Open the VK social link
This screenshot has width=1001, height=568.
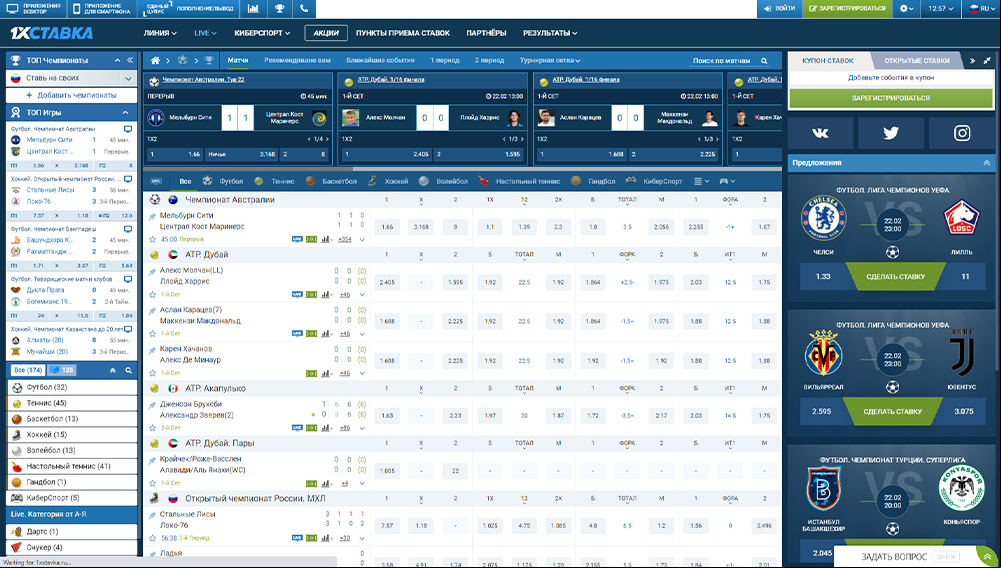[820, 133]
